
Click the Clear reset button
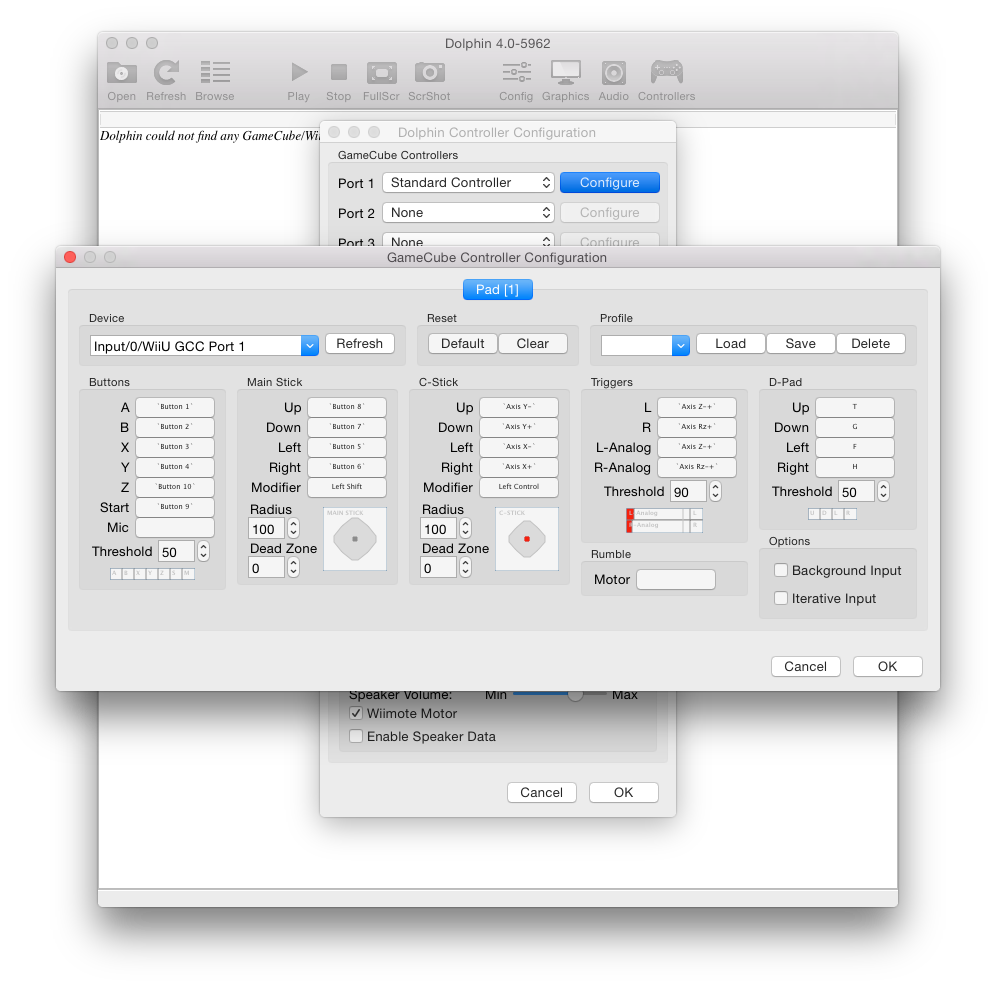coord(532,344)
